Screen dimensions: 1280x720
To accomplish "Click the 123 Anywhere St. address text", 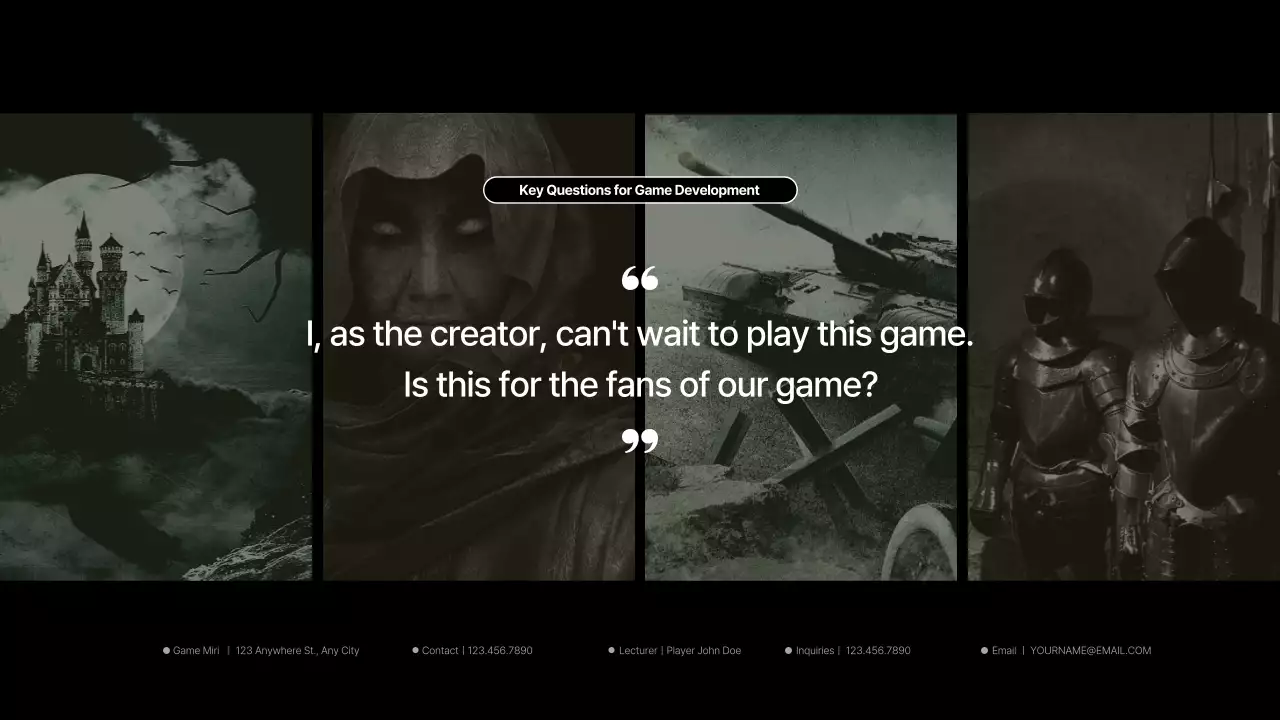I will click(x=296, y=650).
